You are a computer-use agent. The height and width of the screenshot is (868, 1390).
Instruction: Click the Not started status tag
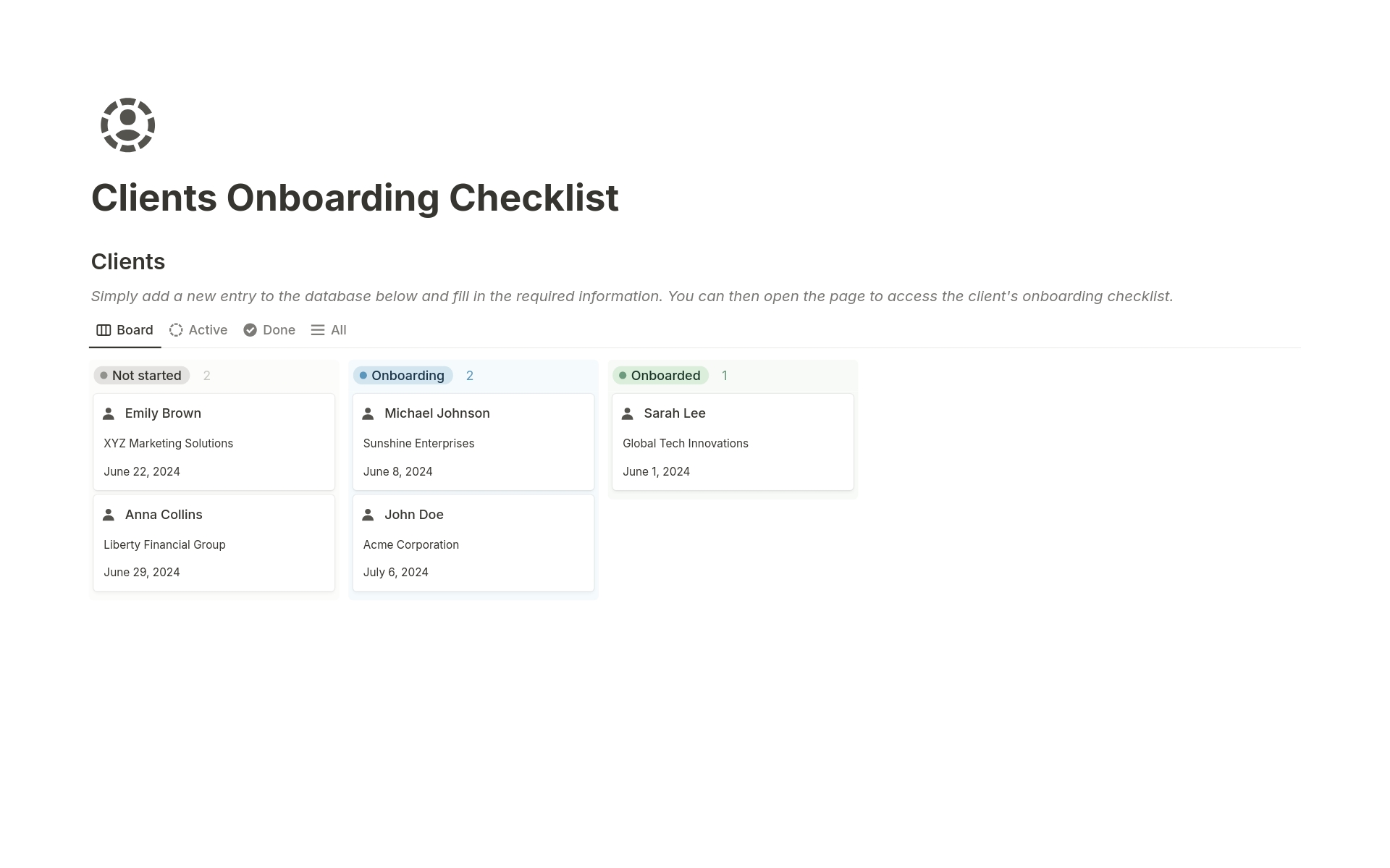coord(142,376)
